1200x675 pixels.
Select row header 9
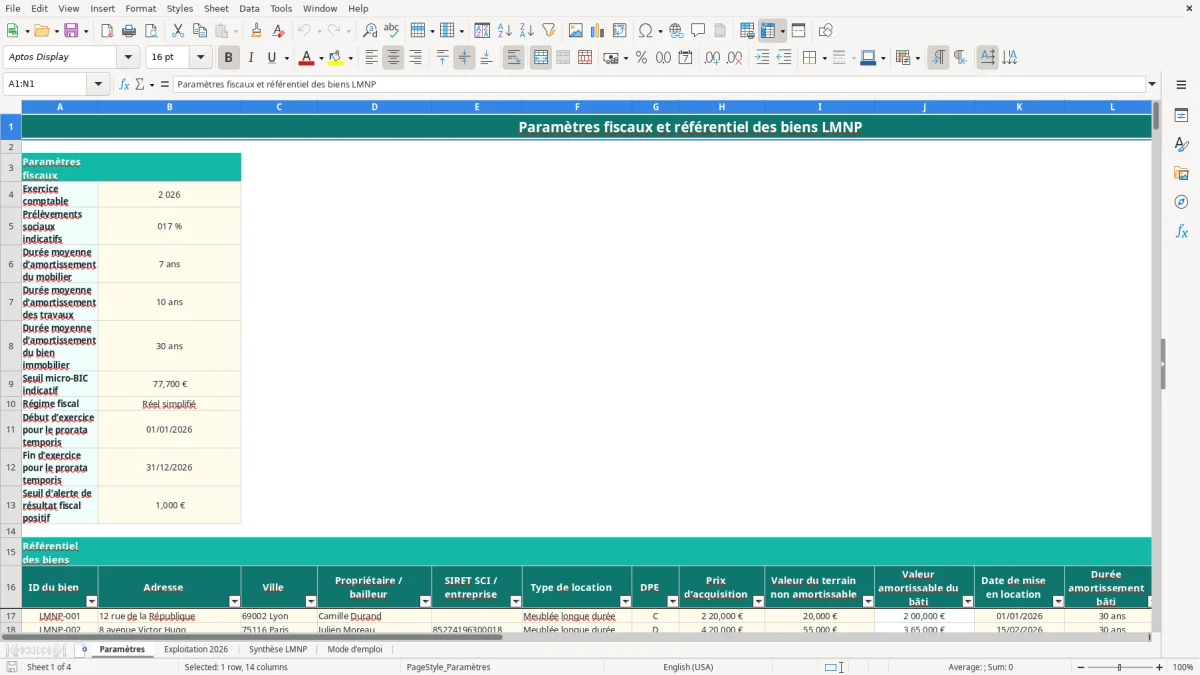(x=11, y=384)
